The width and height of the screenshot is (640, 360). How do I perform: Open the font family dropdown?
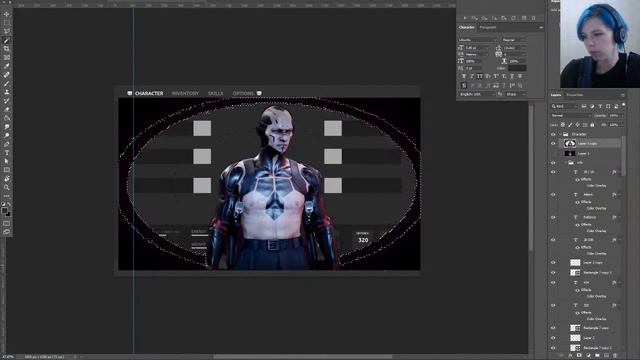click(x=478, y=40)
